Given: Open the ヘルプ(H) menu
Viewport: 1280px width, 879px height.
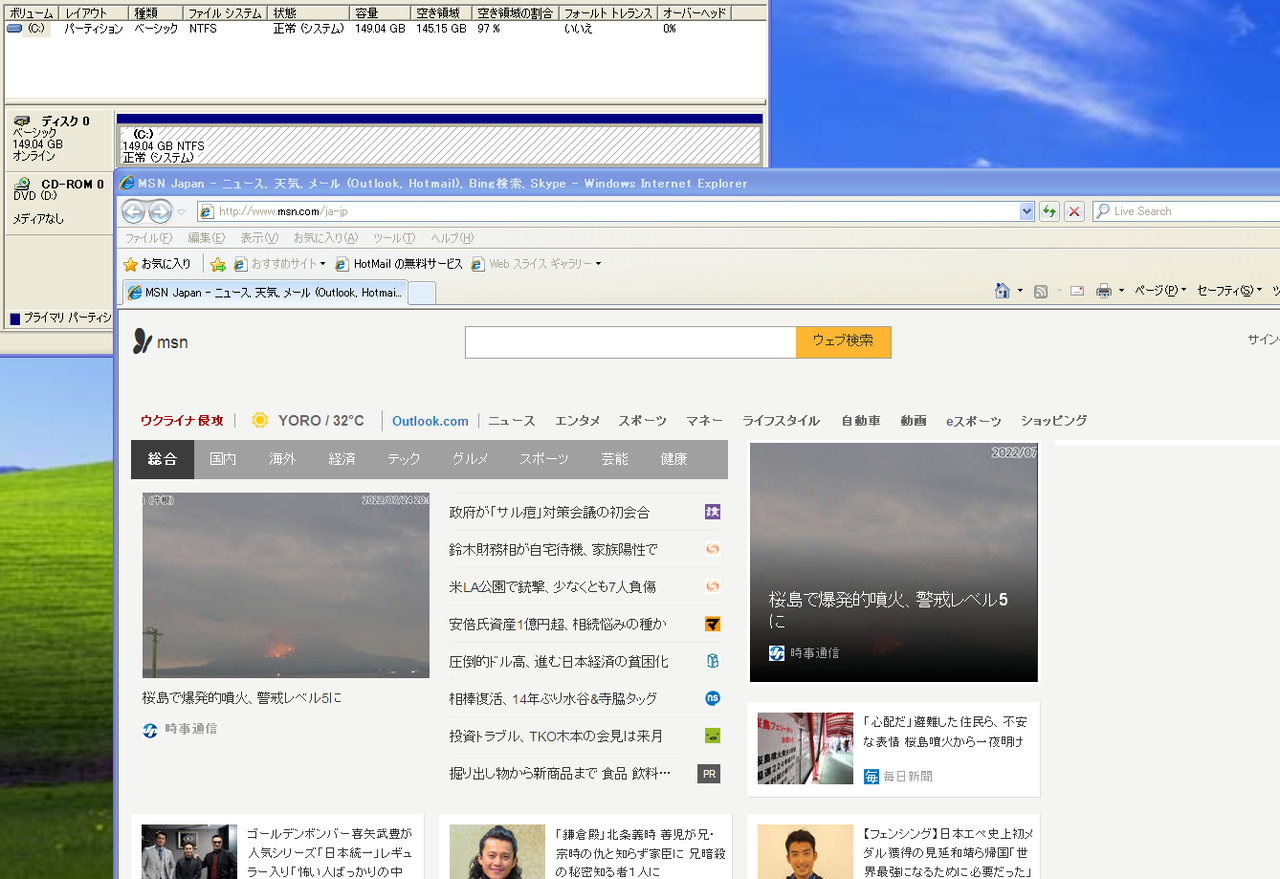Looking at the screenshot, I should coord(452,238).
